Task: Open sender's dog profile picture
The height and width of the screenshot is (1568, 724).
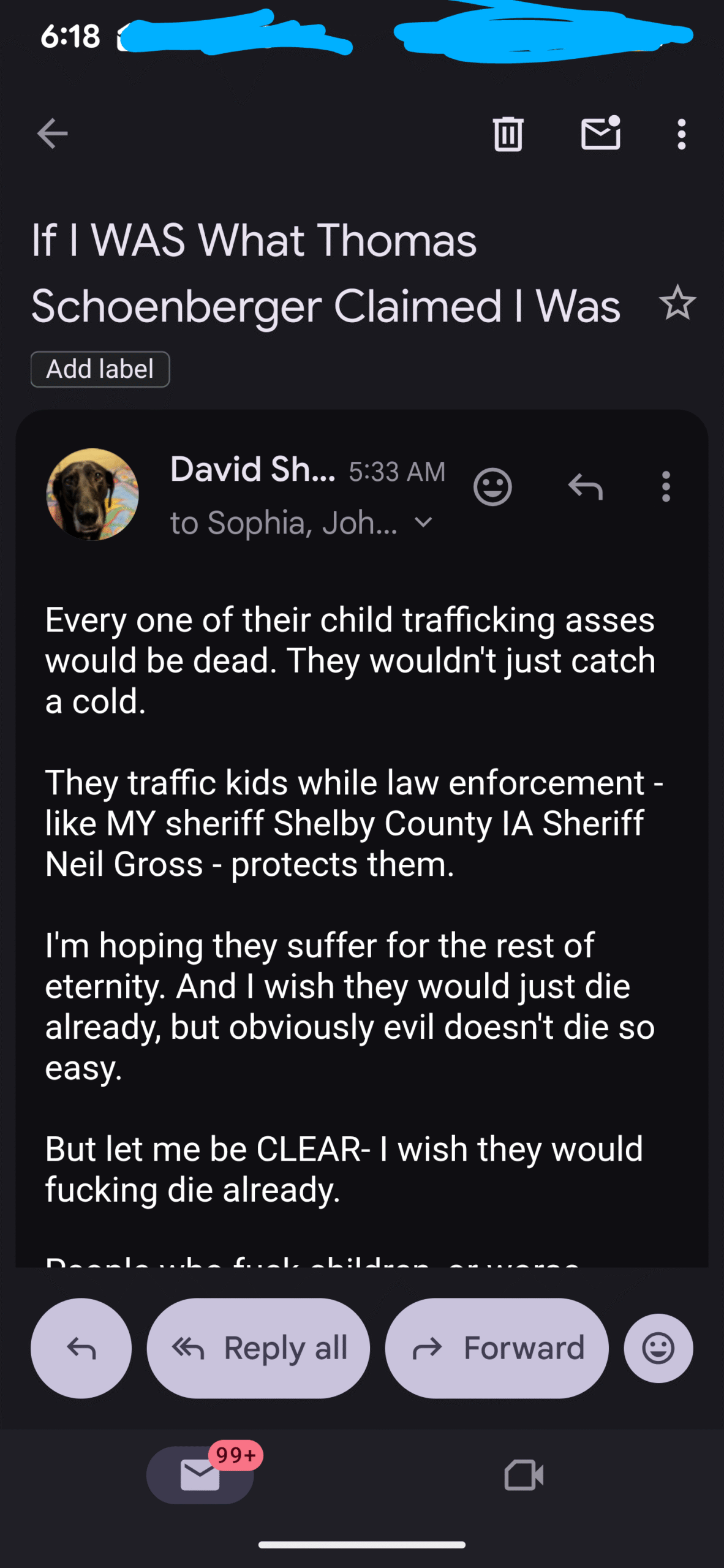Action: (x=92, y=494)
